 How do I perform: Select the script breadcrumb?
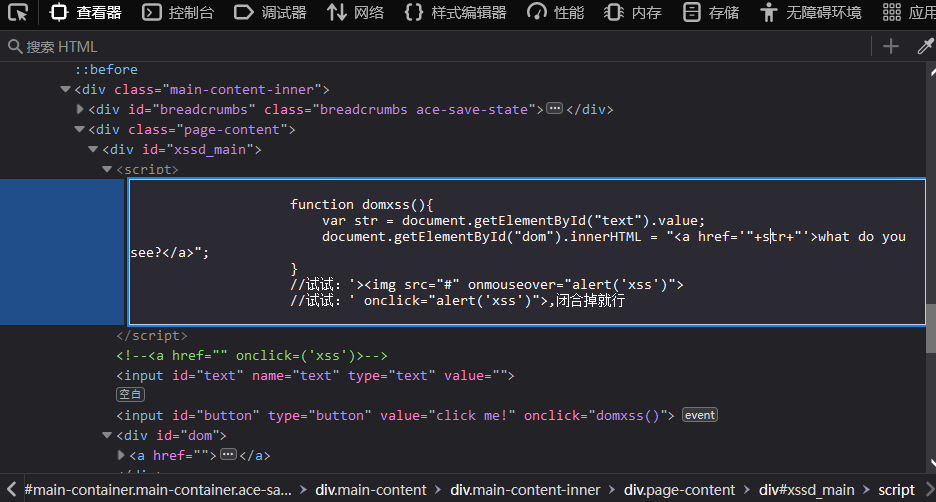[x=896, y=490]
